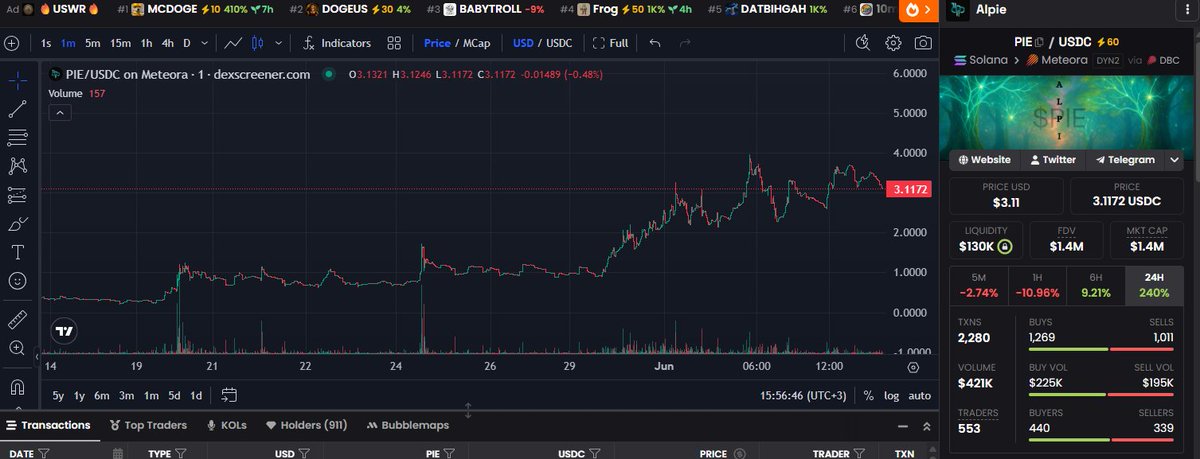Toggle the auto scale mode

(920, 395)
